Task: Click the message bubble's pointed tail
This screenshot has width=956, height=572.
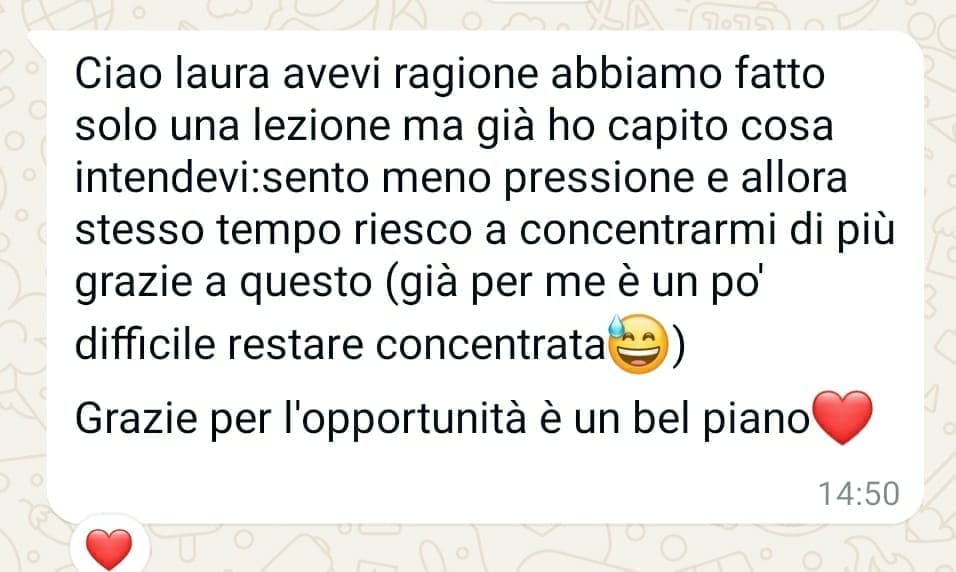Action: point(37,44)
